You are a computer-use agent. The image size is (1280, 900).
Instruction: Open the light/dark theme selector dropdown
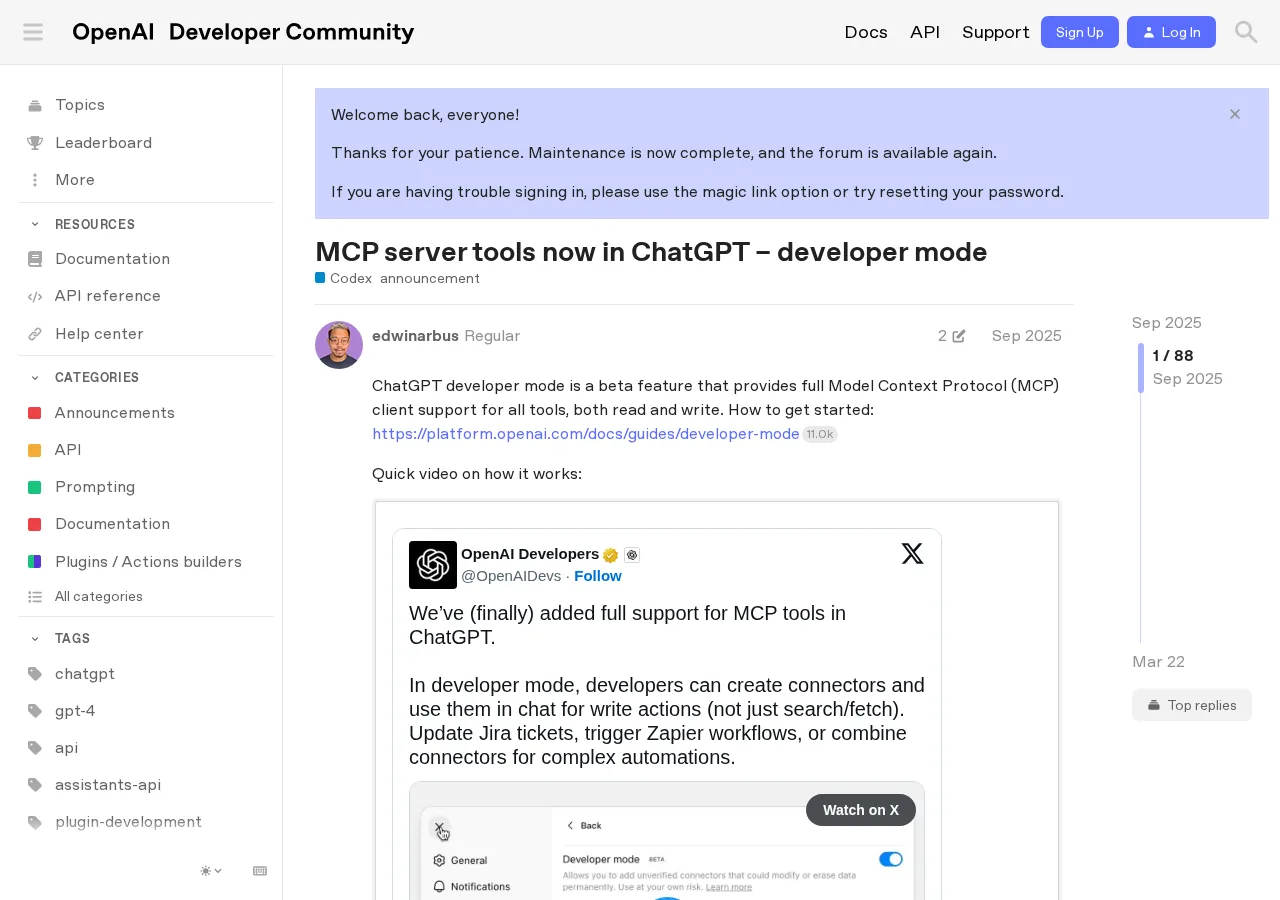pos(211,871)
